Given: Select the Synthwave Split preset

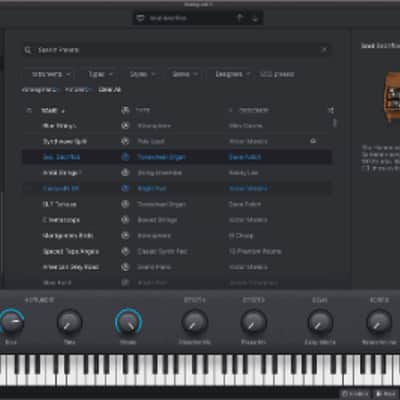Looking at the screenshot, I should pyautogui.click(x=65, y=141).
